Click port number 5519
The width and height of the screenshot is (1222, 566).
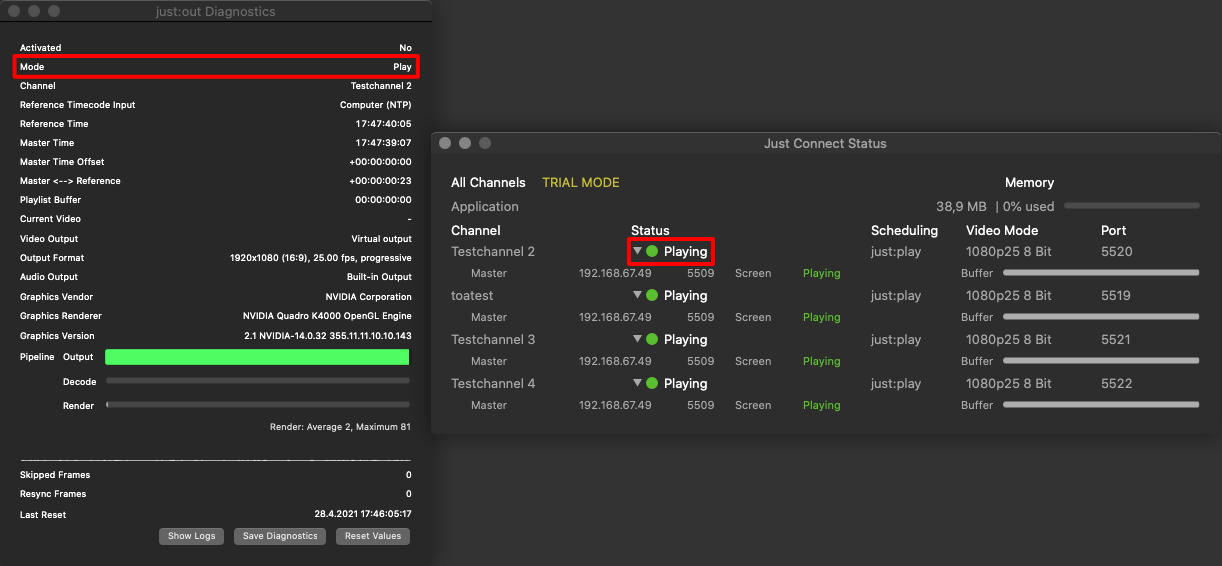(x=1116, y=295)
